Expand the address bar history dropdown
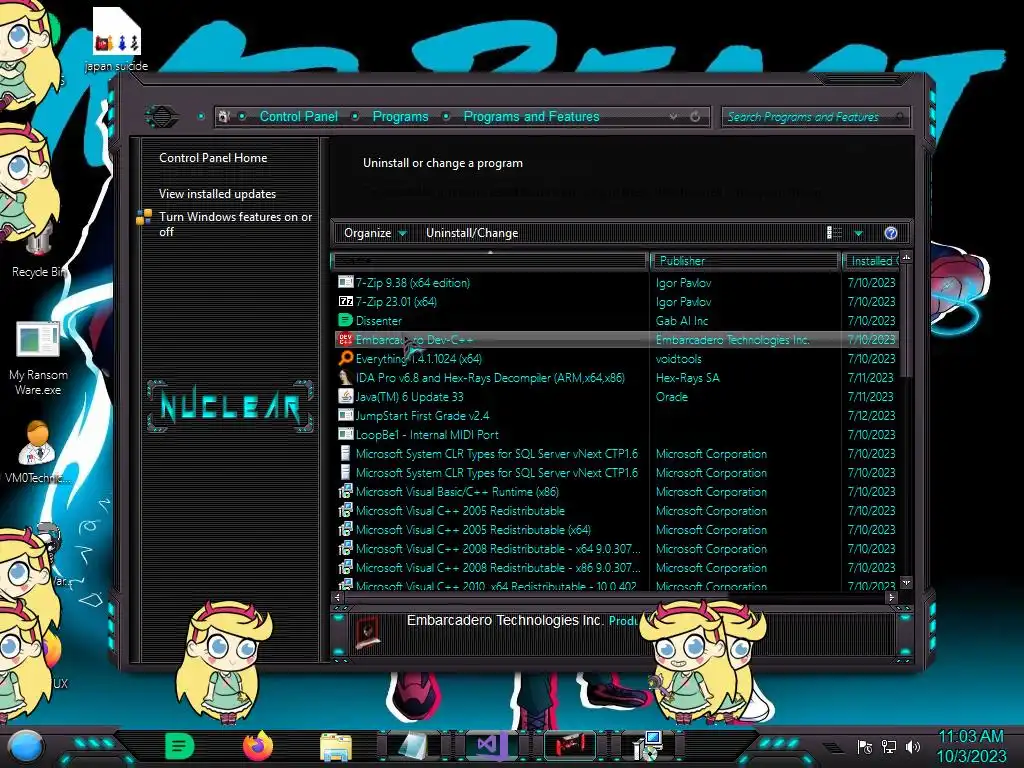The height and width of the screenshot is (768, 1024). pyautogui.click(x=673, y=116)
